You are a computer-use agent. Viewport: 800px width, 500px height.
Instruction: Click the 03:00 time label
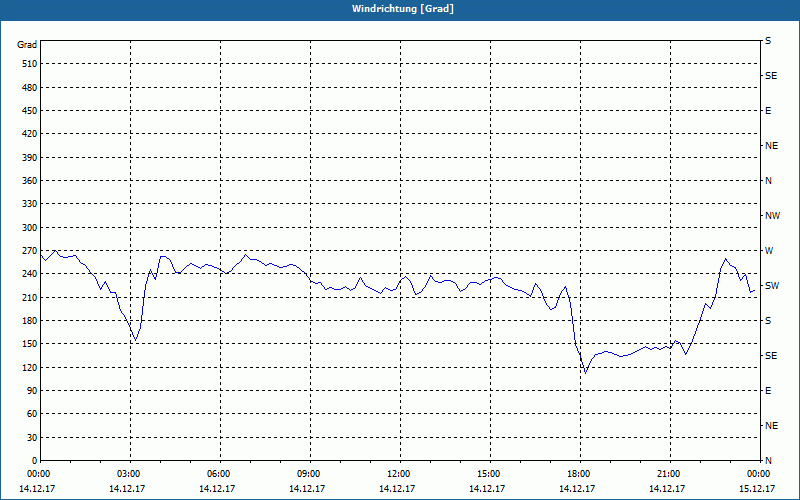[x=131, y=473]
